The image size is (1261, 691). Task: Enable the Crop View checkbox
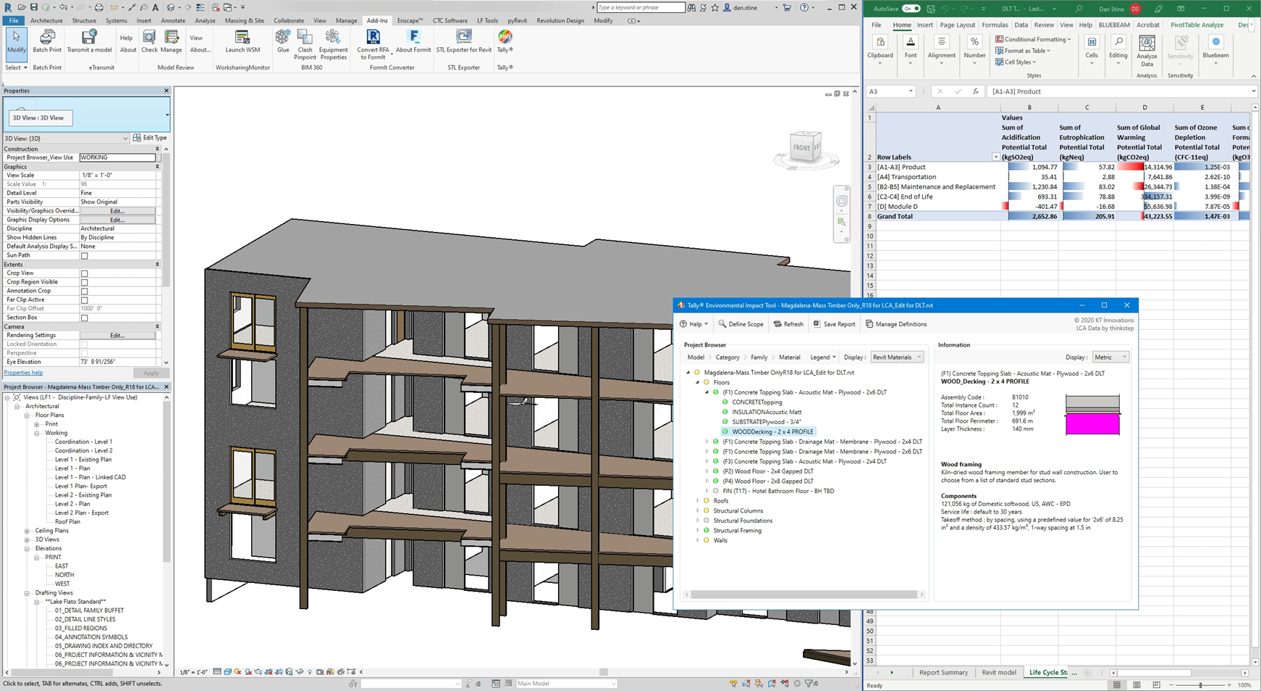(84, 272)
